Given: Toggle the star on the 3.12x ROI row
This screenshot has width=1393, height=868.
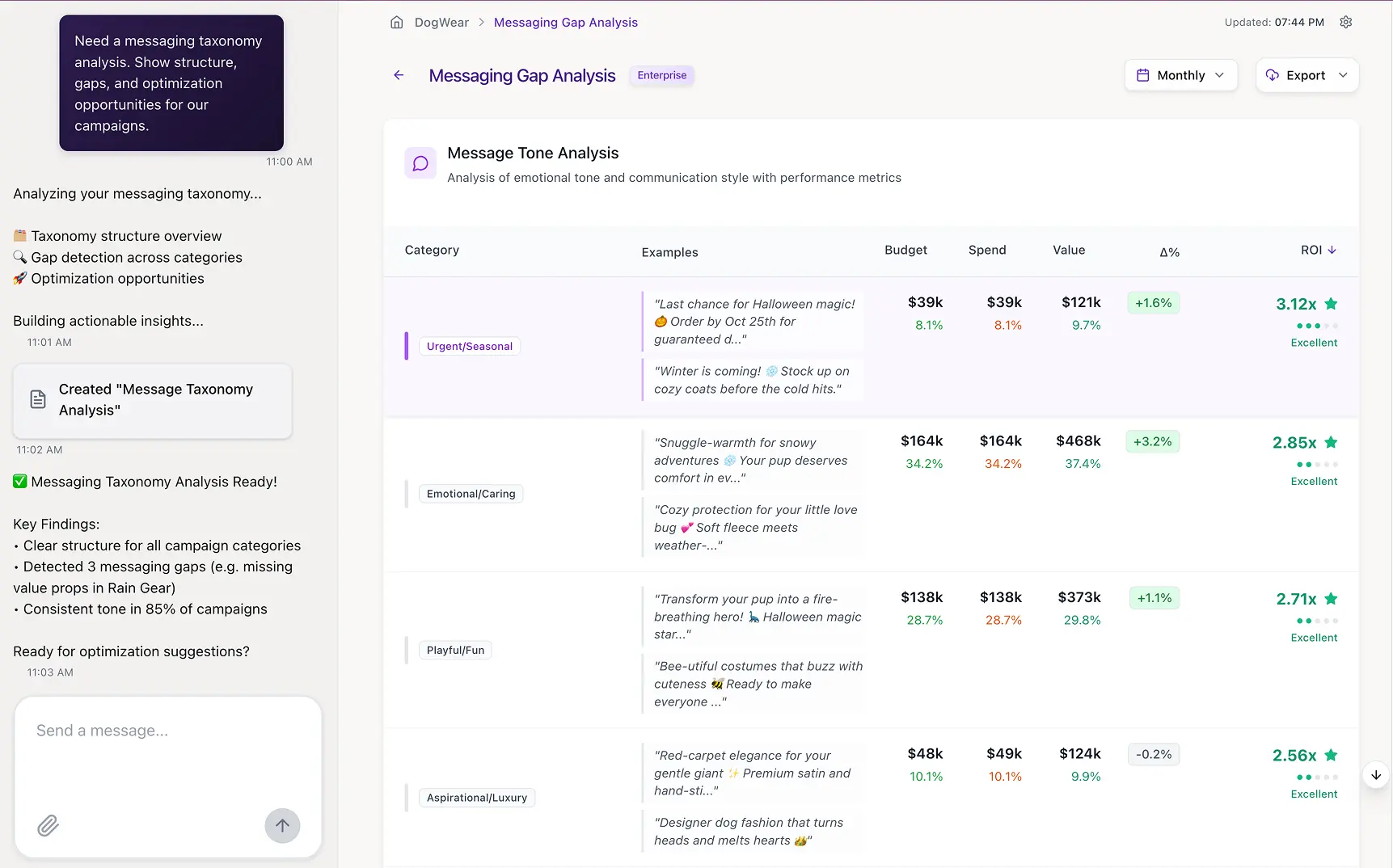Looking at the screenshot, I should coord(1332,304).
